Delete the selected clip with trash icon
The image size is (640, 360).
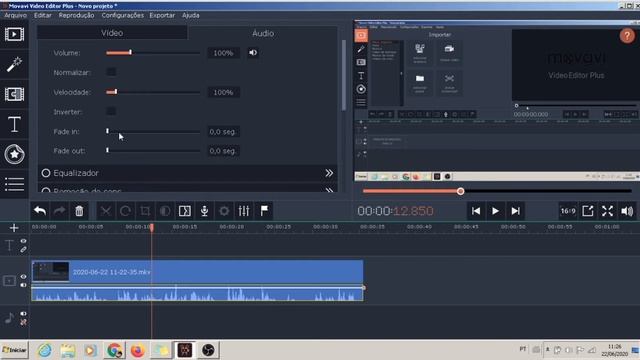(x=79, y=211)
